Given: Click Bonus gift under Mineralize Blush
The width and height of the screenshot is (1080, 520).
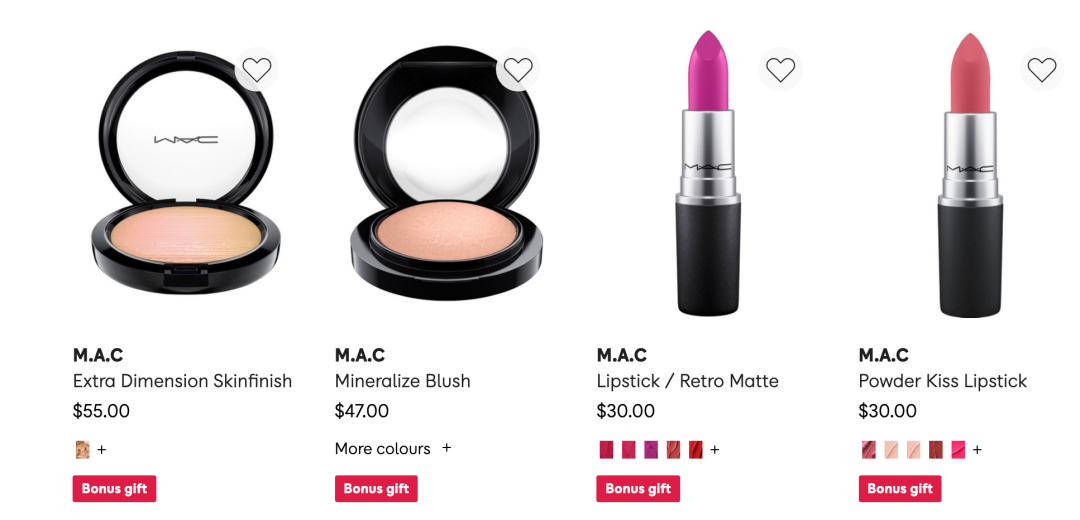Looking at the screenshot, I should [x=376, y=489].
